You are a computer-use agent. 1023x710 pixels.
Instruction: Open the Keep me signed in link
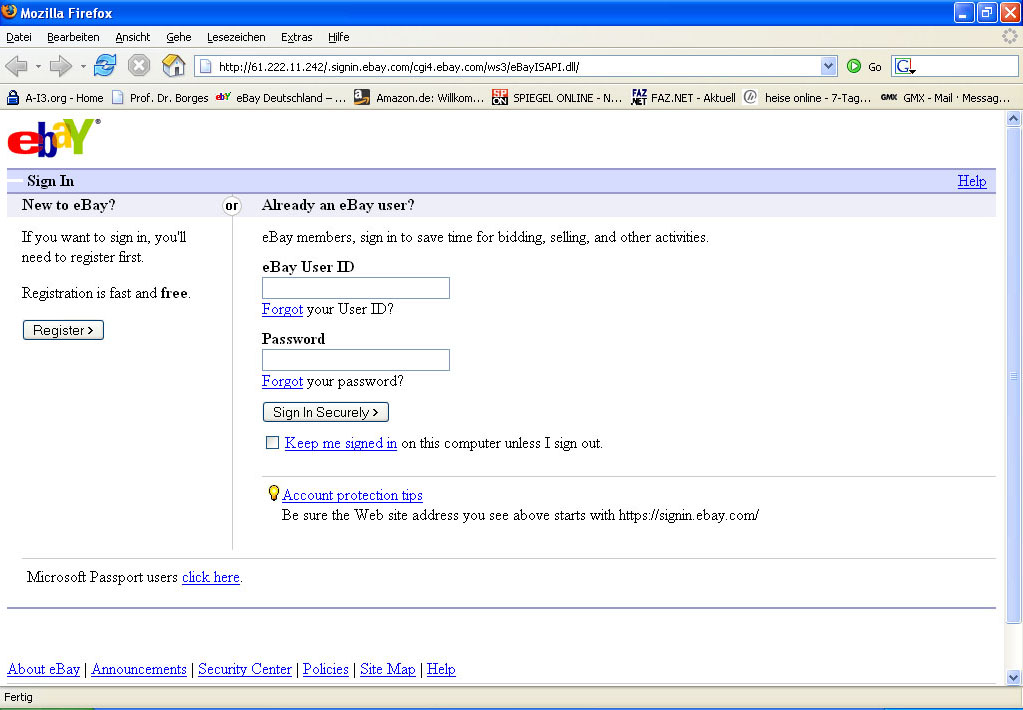pyautogui.click(x=341, y=443)
